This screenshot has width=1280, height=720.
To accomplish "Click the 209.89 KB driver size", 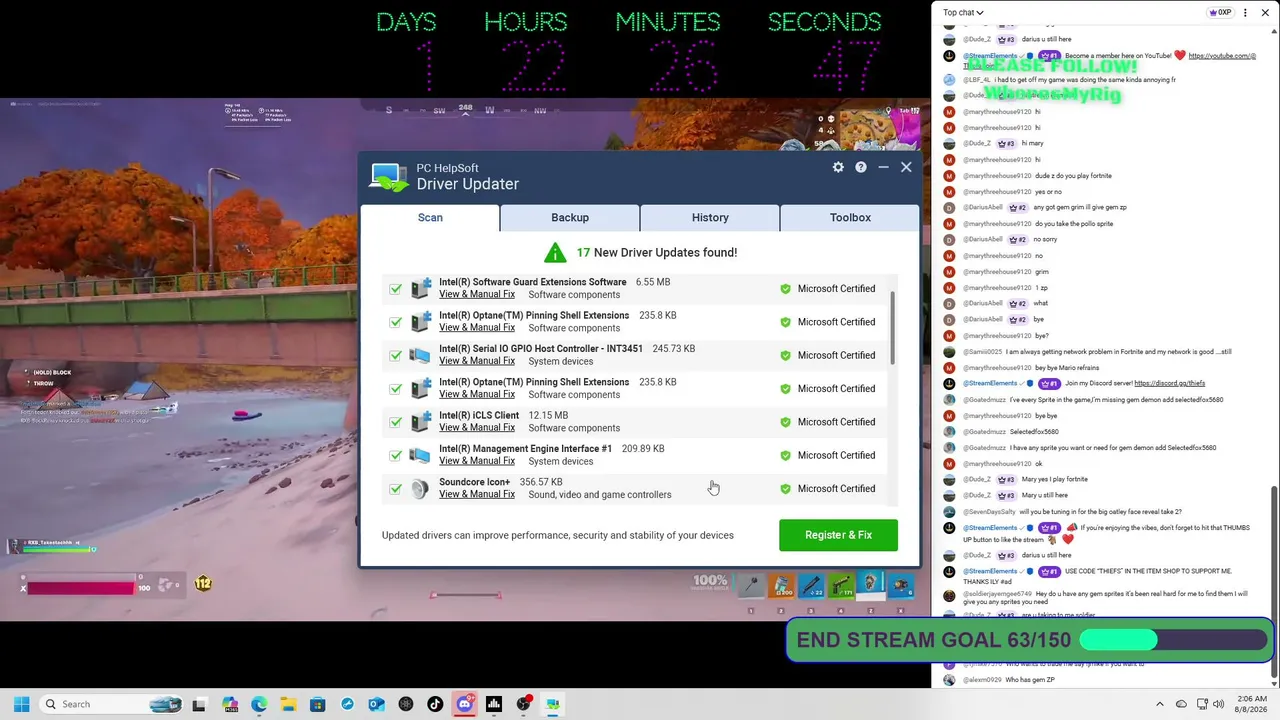I will tap(643, 449).
